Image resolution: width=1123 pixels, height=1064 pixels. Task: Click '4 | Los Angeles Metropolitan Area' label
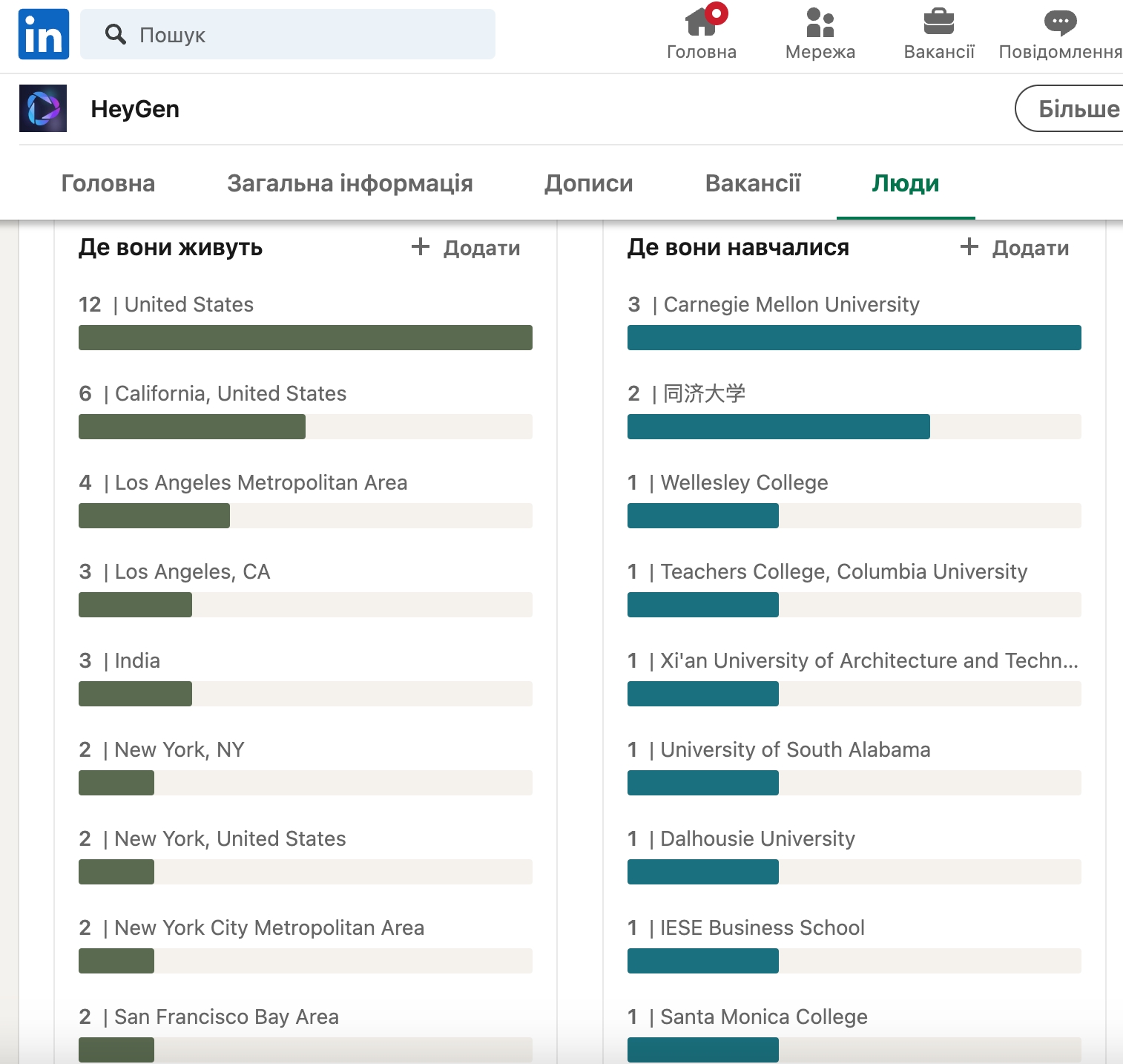(x=243, y=482)
